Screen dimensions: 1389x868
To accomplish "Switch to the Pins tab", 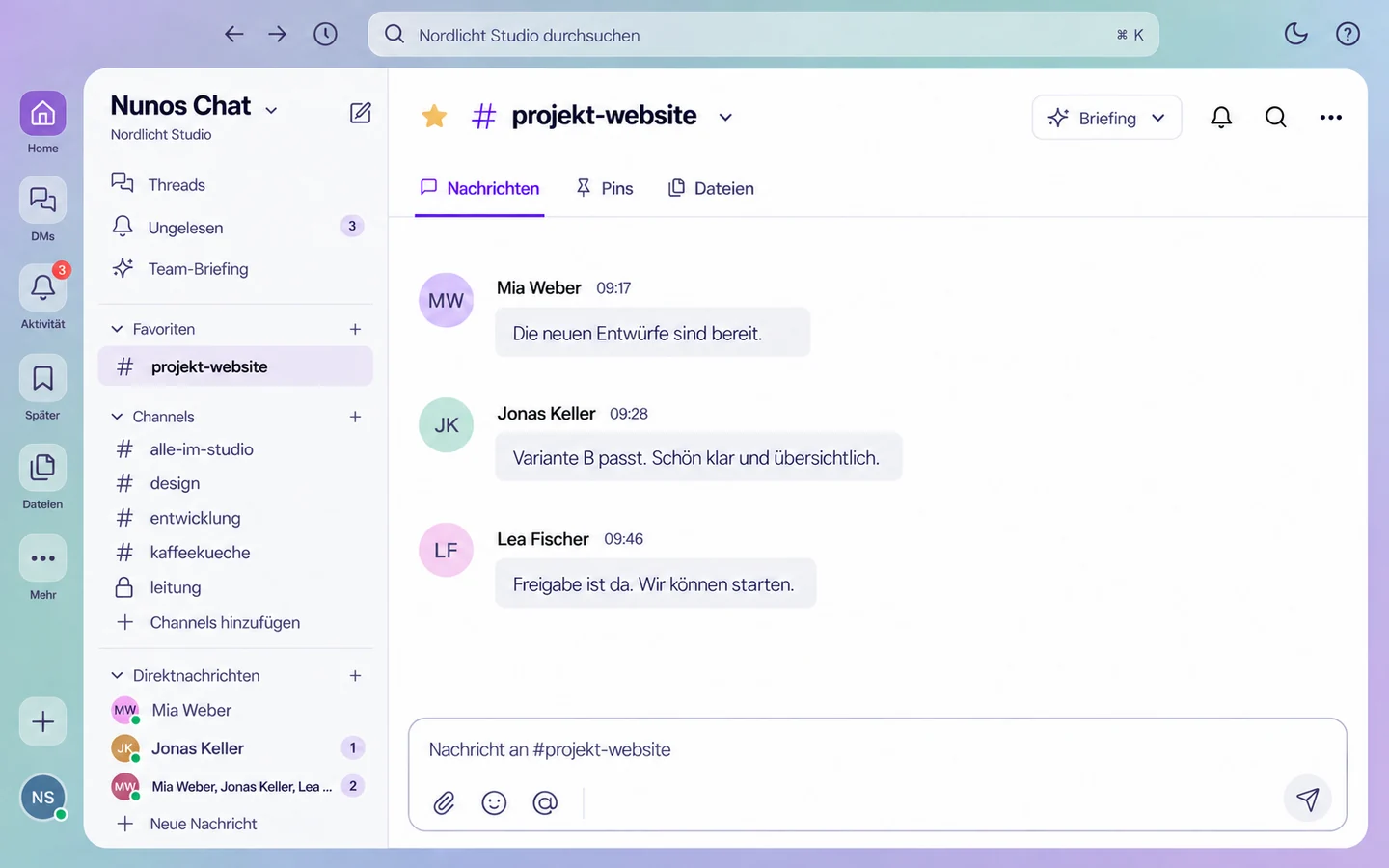I will click(x=604, y=188).
